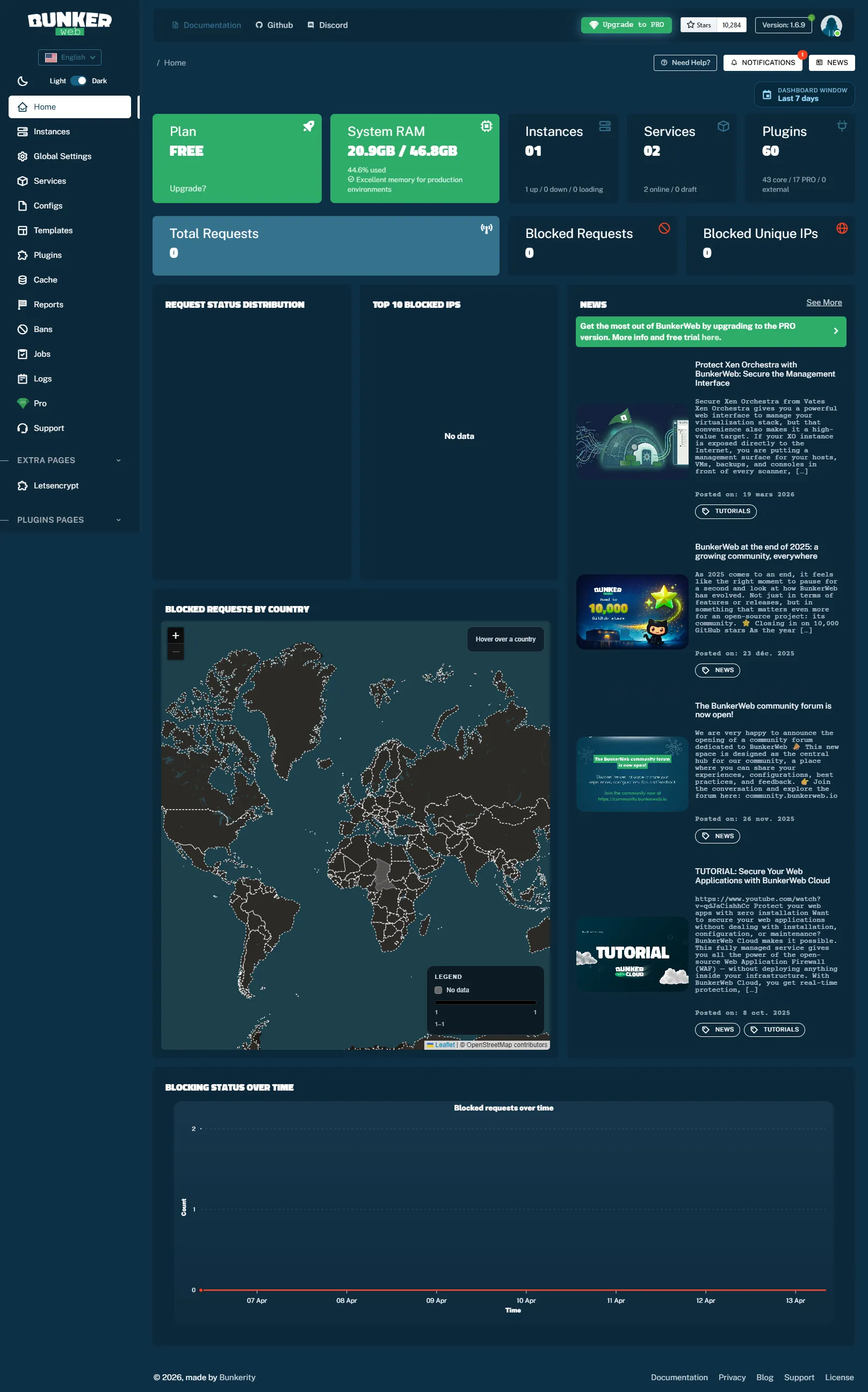Open the English language selector
The image size is (868, 1392).
69,57
